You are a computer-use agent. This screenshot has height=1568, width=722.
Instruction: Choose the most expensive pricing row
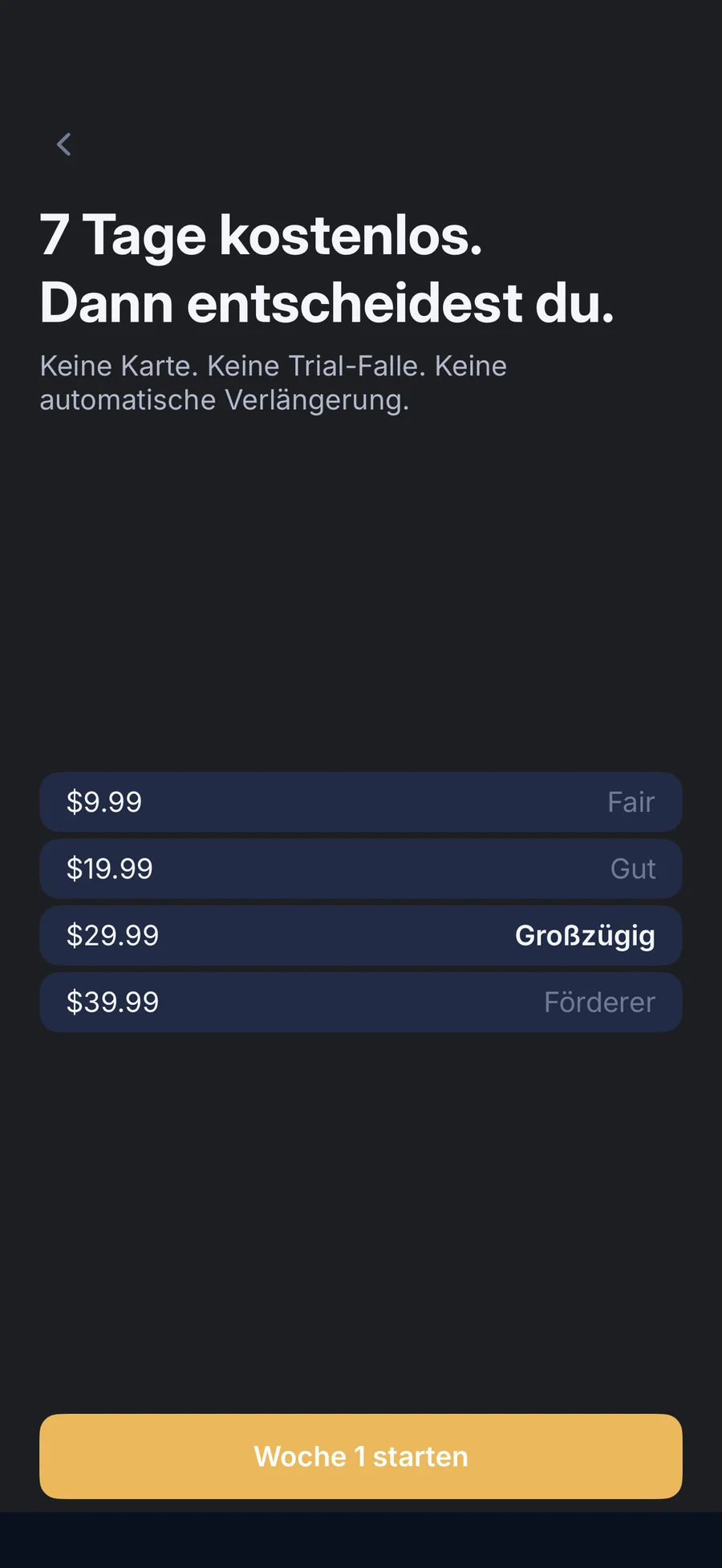coord(361,1002)
